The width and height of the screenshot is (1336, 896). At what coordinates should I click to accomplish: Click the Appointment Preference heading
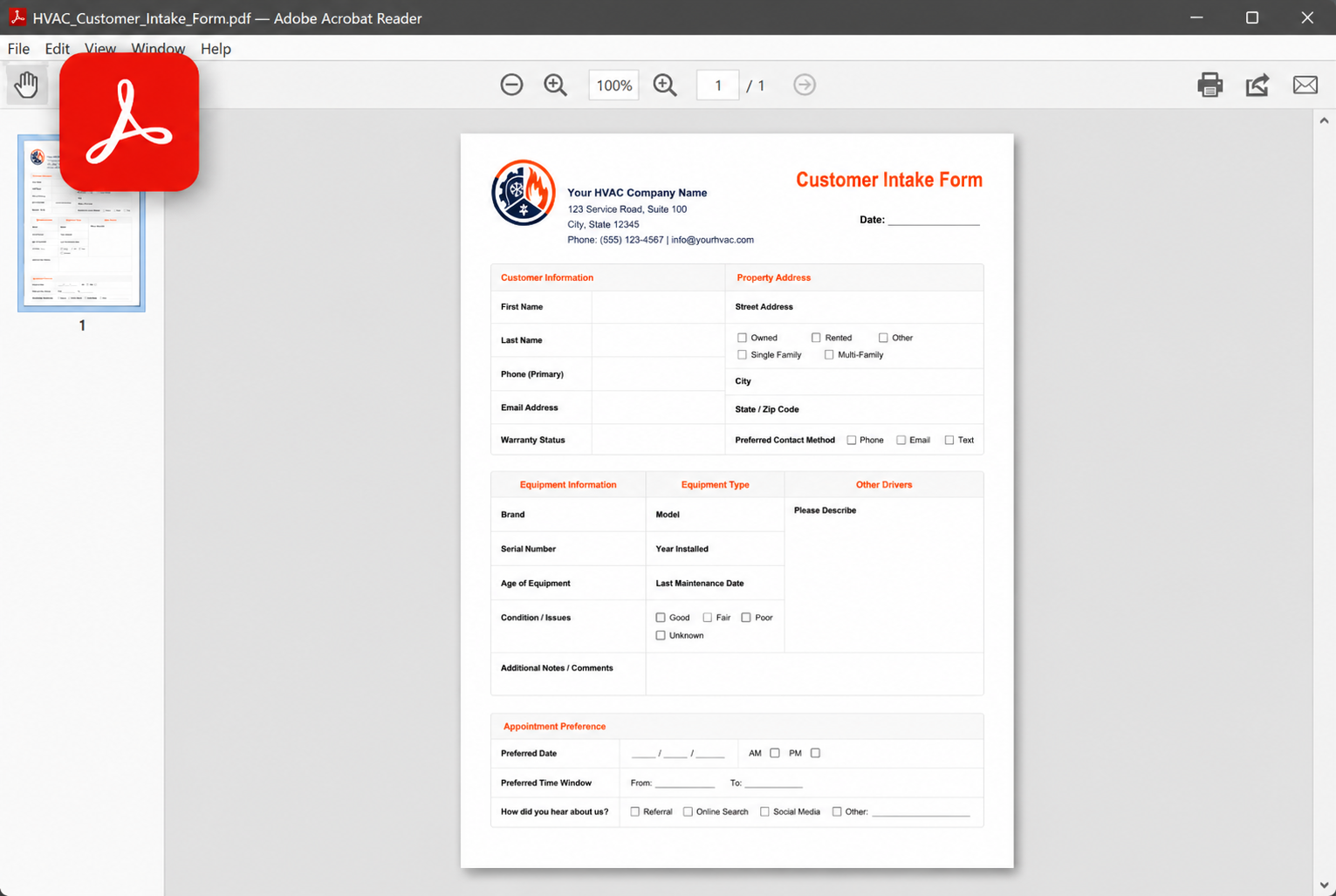(x=554, y=727)
